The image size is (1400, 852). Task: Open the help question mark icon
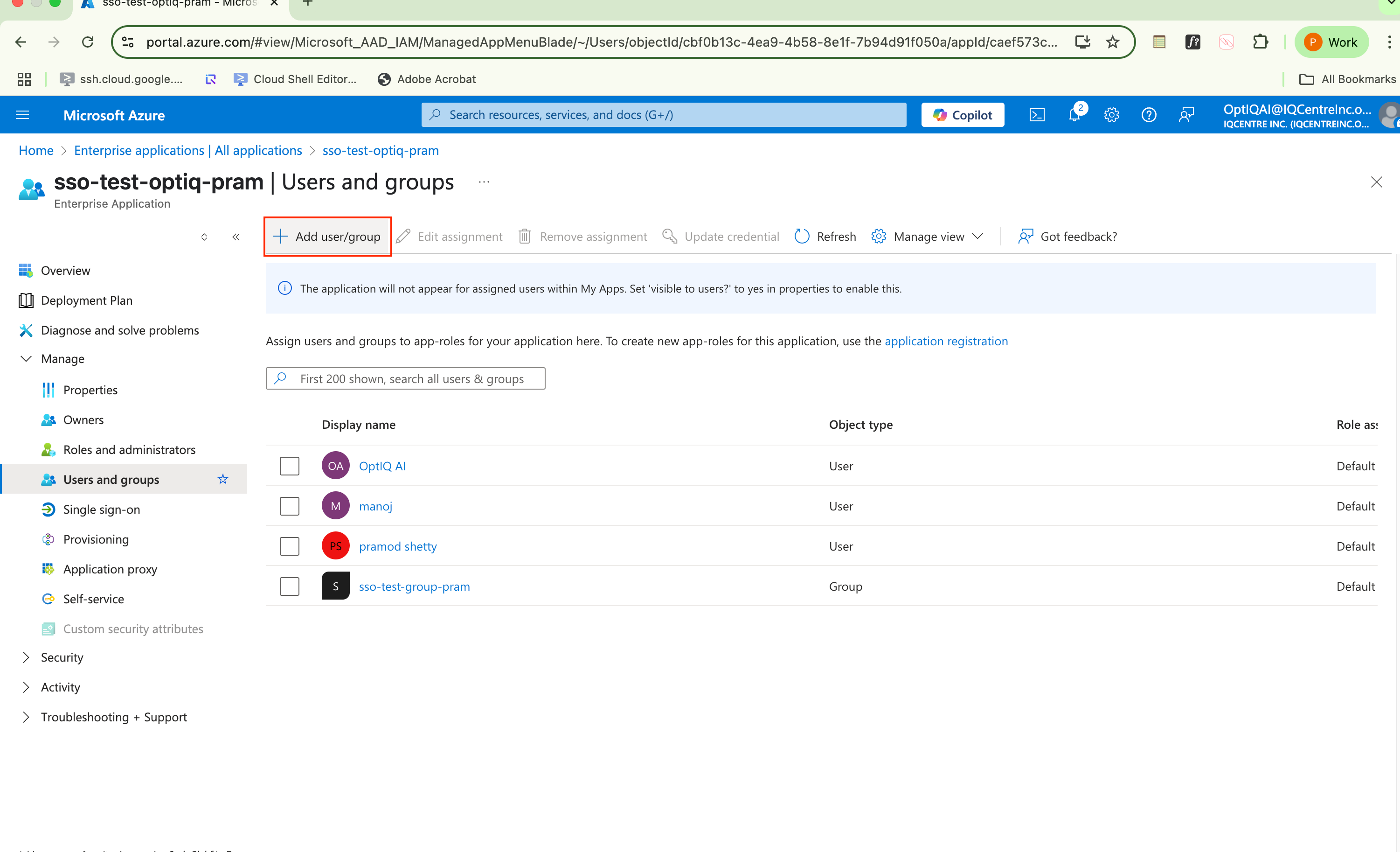point(1149,115)
